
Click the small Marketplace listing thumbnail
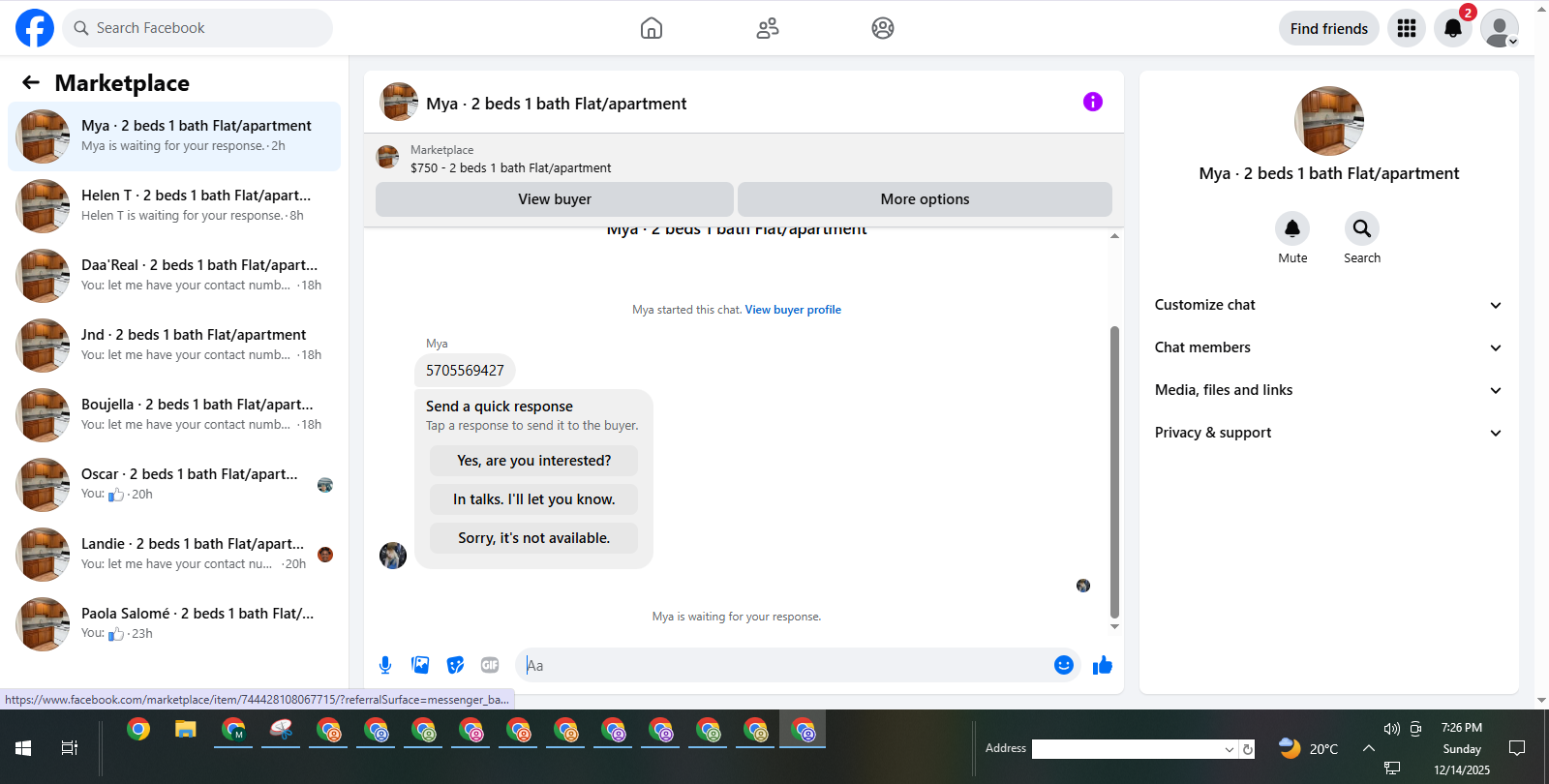[387, 157]
